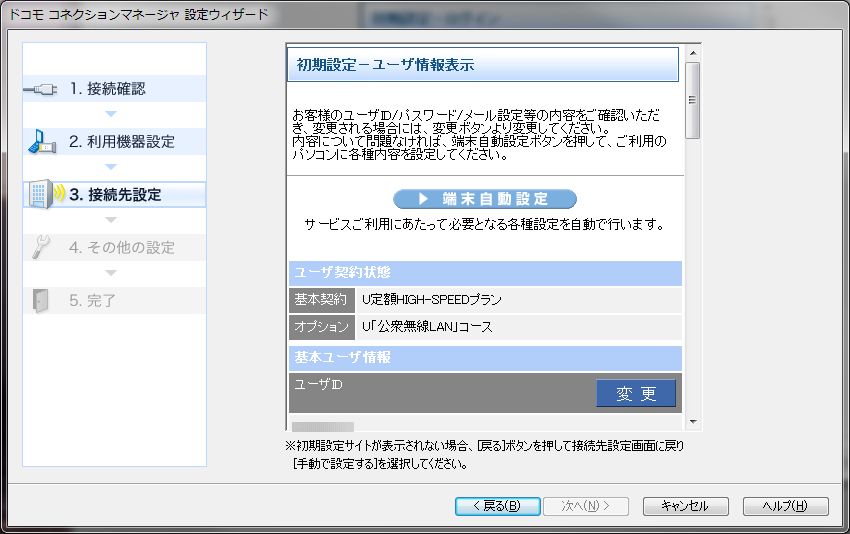Click the 変更 button for ユーザID
Image resolution: width=850 pixels, height=534 pixels.
coord(636,393)
